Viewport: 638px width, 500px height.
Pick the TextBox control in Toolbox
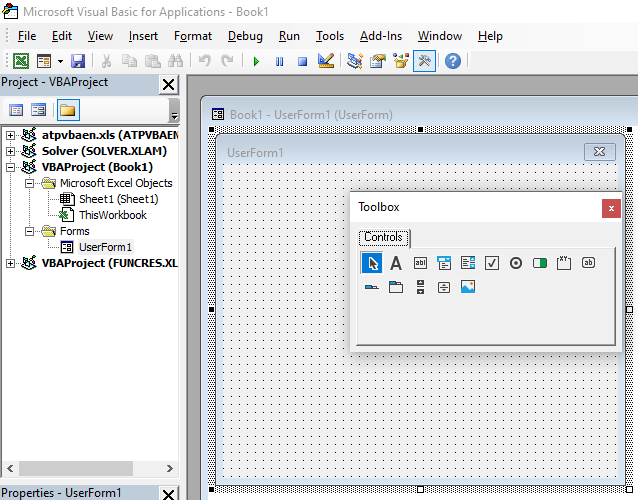point(420,263)
